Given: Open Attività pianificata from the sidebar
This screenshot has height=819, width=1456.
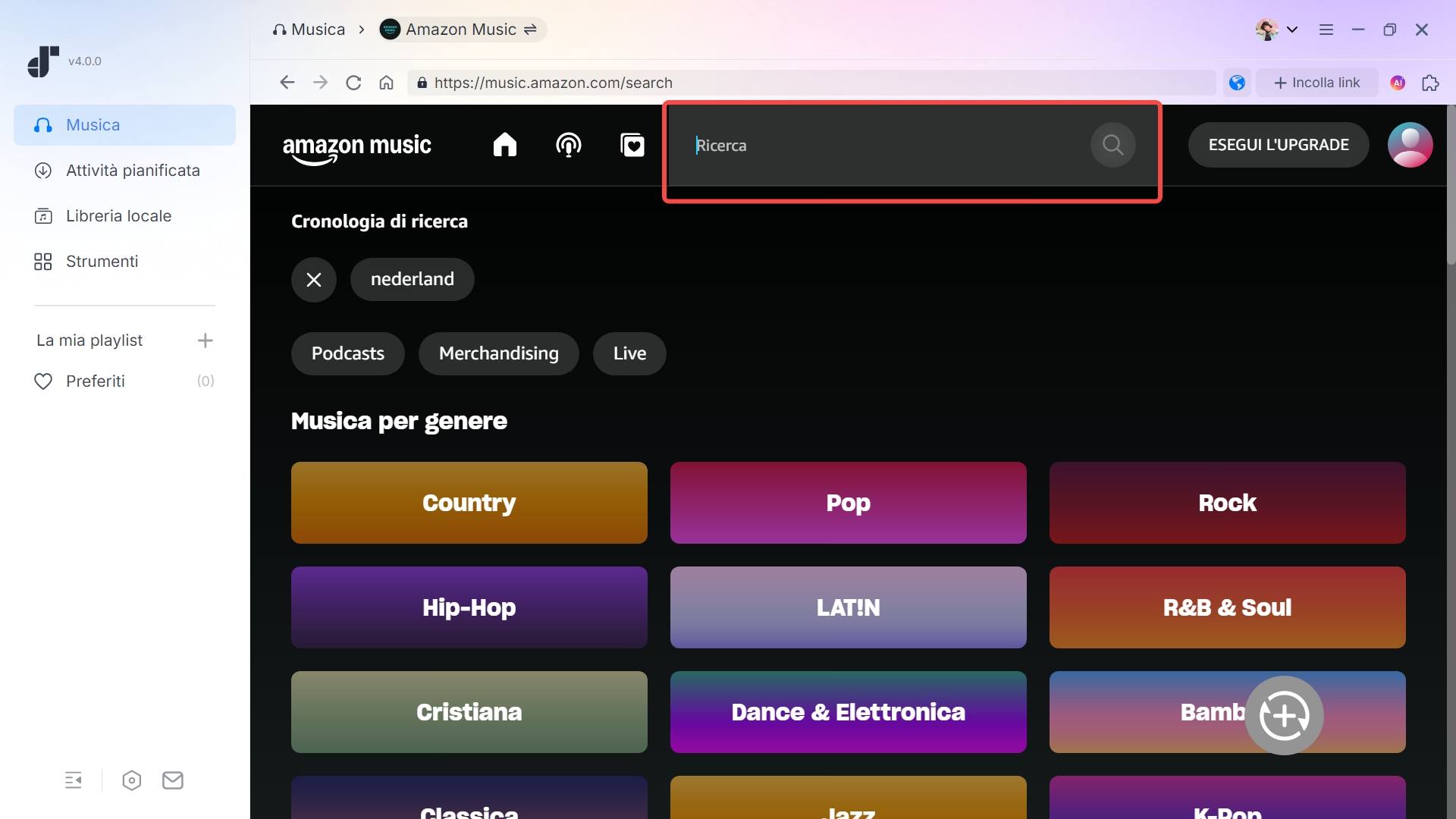Looking at the screenshot, I should click(132, 171).
